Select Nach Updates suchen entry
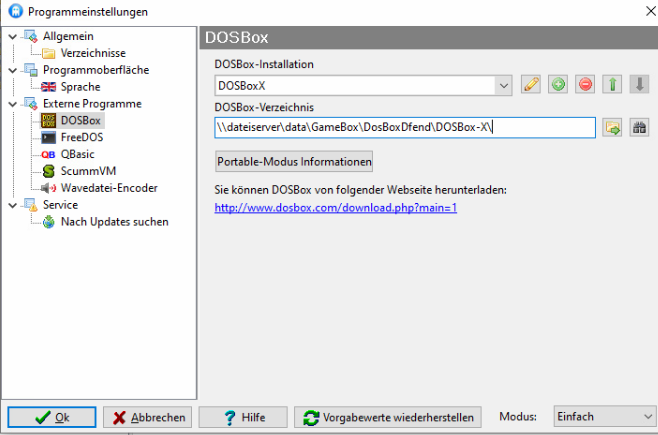 point(114,221)
